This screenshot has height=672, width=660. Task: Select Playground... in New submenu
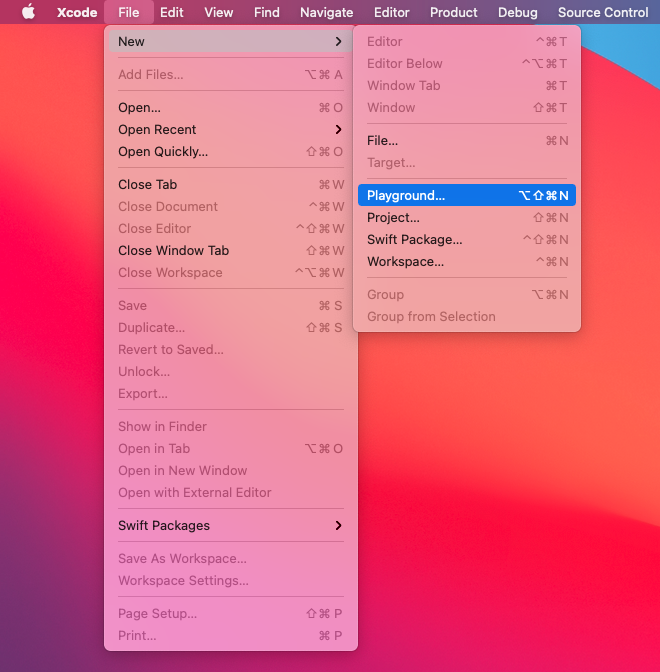tap(467, 195)
